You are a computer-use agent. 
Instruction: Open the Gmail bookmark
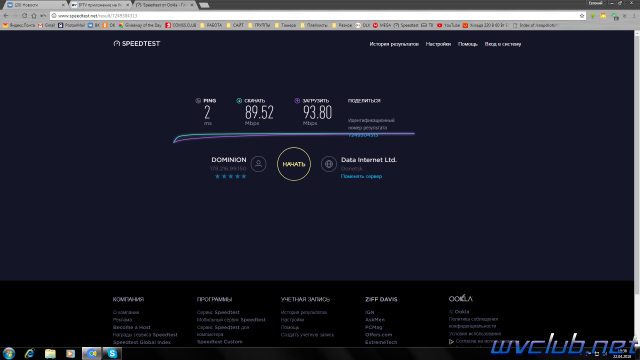tap(47, 25)
